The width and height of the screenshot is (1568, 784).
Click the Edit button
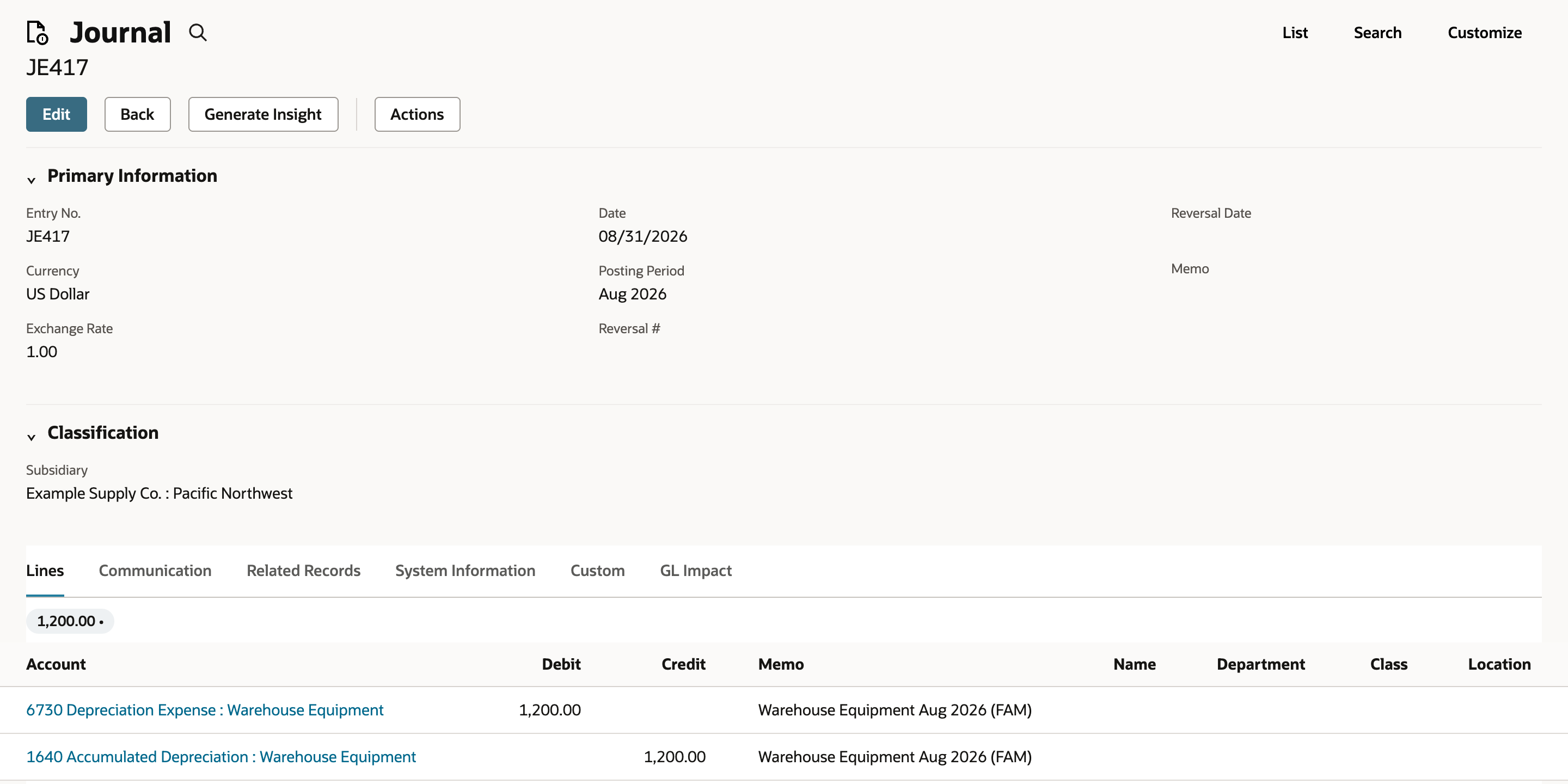(57, 114)
